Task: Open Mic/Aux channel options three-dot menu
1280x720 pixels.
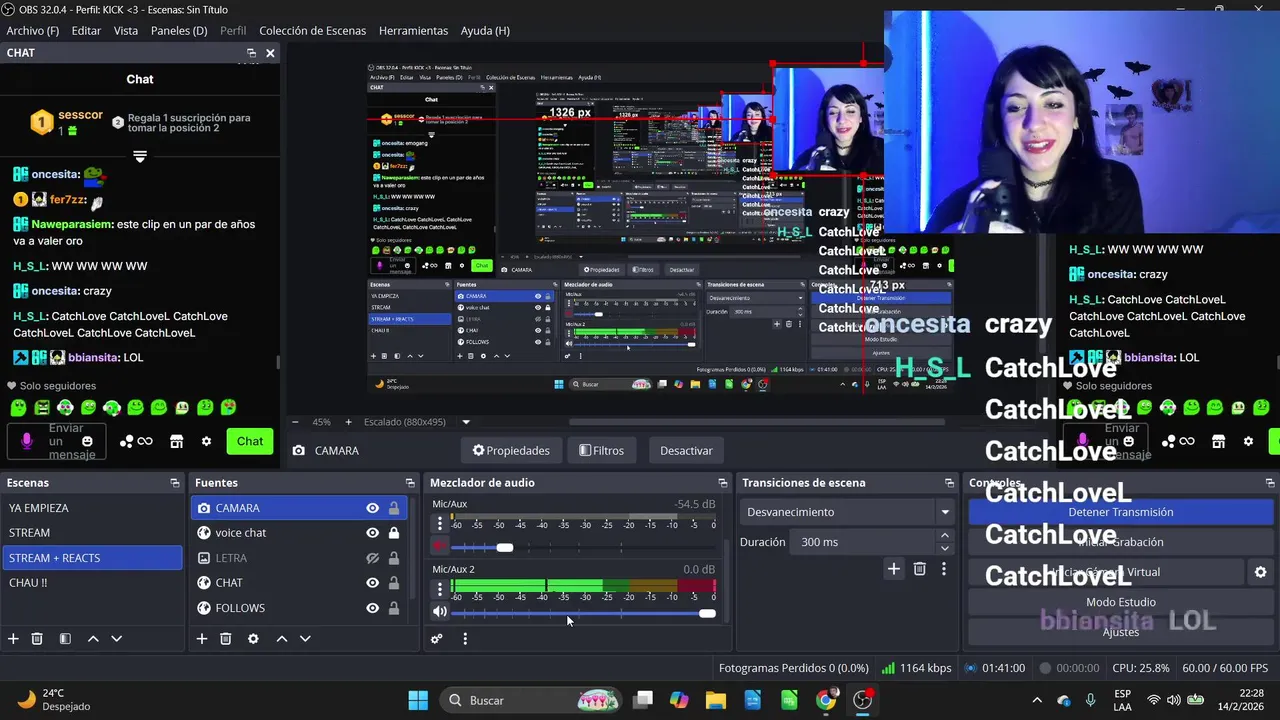Action: pos(439,523)
